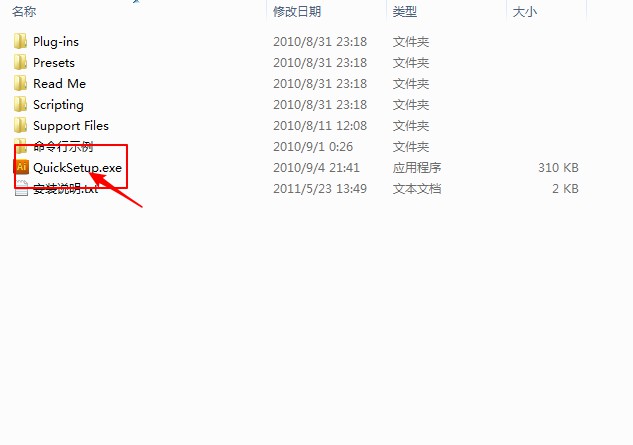Select the 文本文档 type entry
The image size is (633, 445).
pyautogui.click(x=417, y=189)
